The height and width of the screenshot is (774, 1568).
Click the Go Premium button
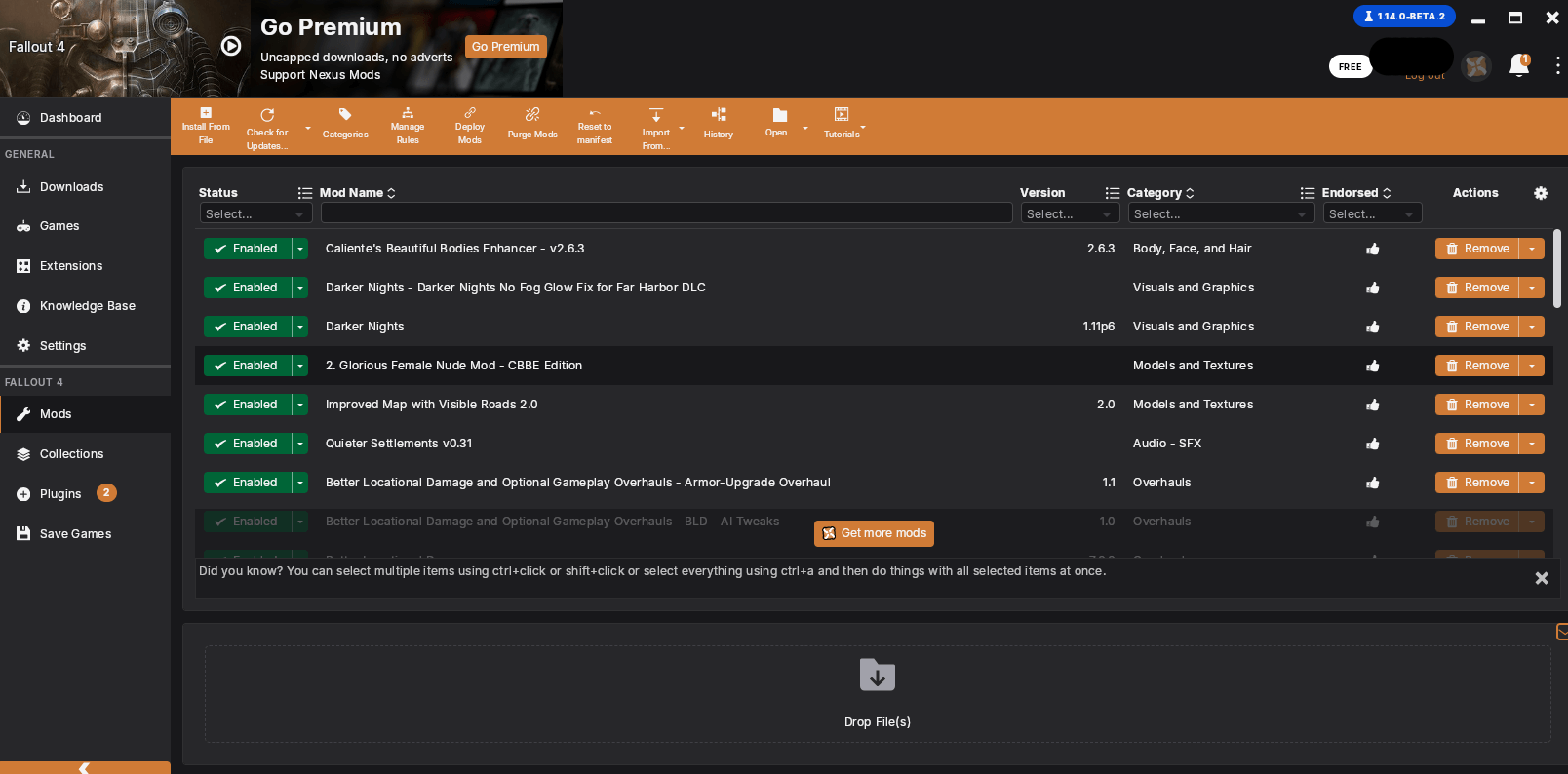[506, 47]
